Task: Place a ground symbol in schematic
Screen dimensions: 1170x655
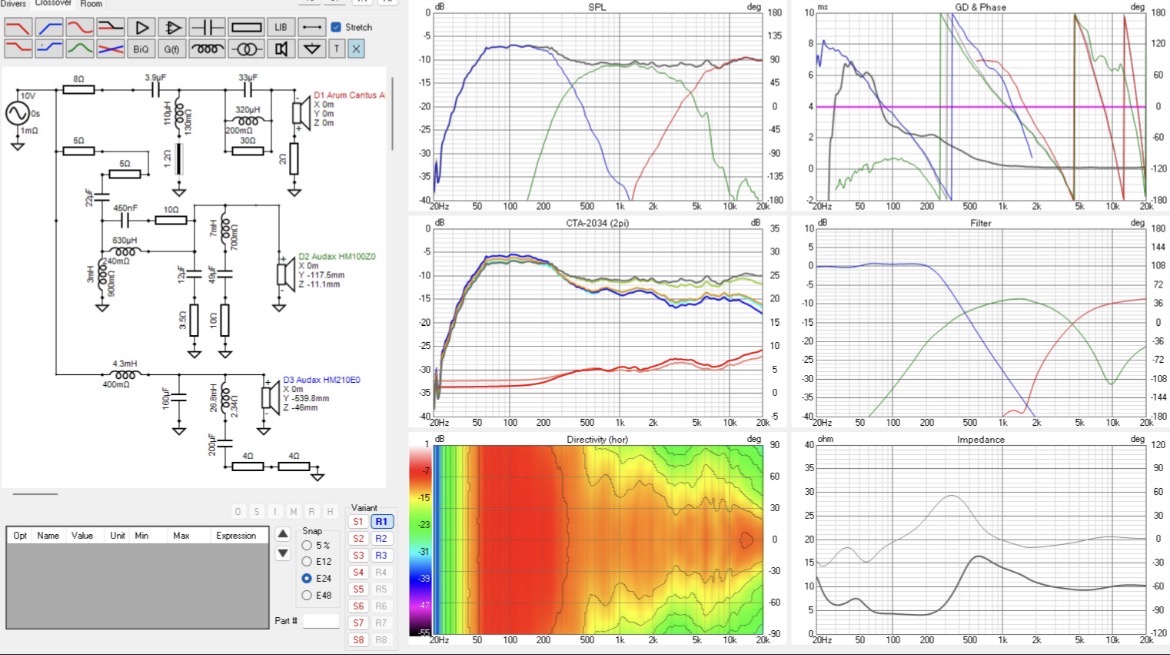Action: [312, 49]
